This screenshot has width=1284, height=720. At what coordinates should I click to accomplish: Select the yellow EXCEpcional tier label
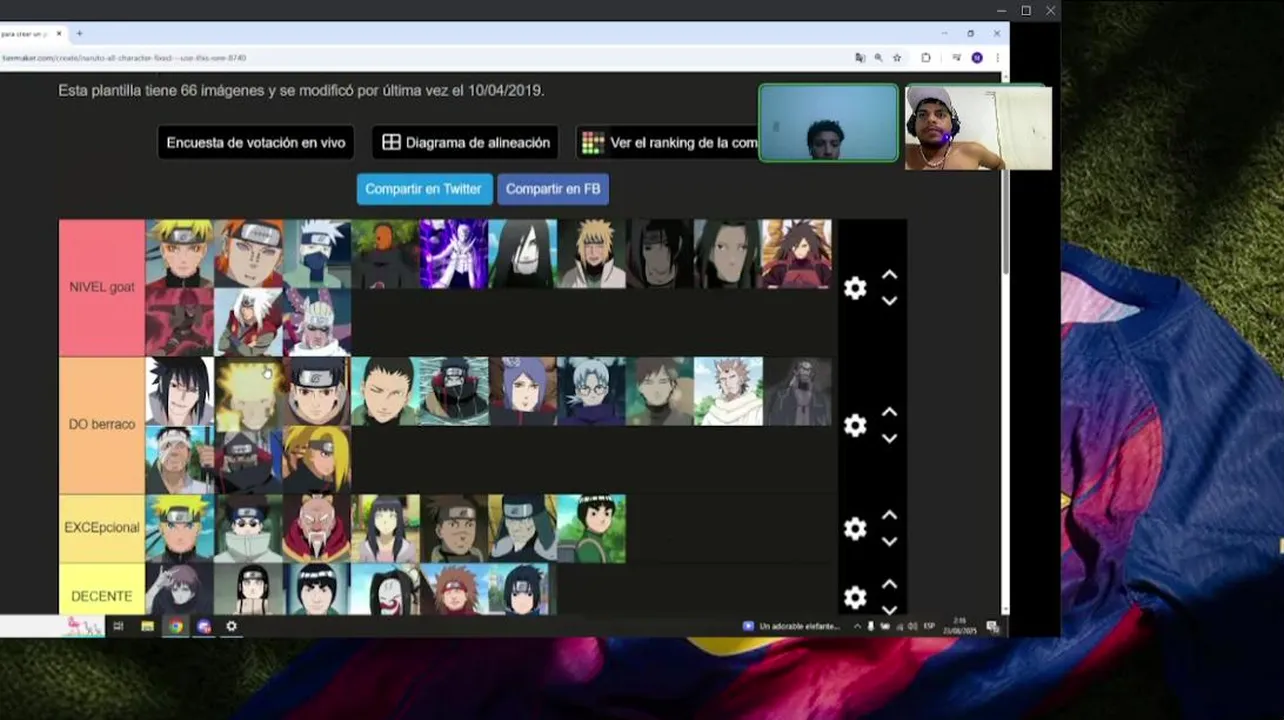102,527
